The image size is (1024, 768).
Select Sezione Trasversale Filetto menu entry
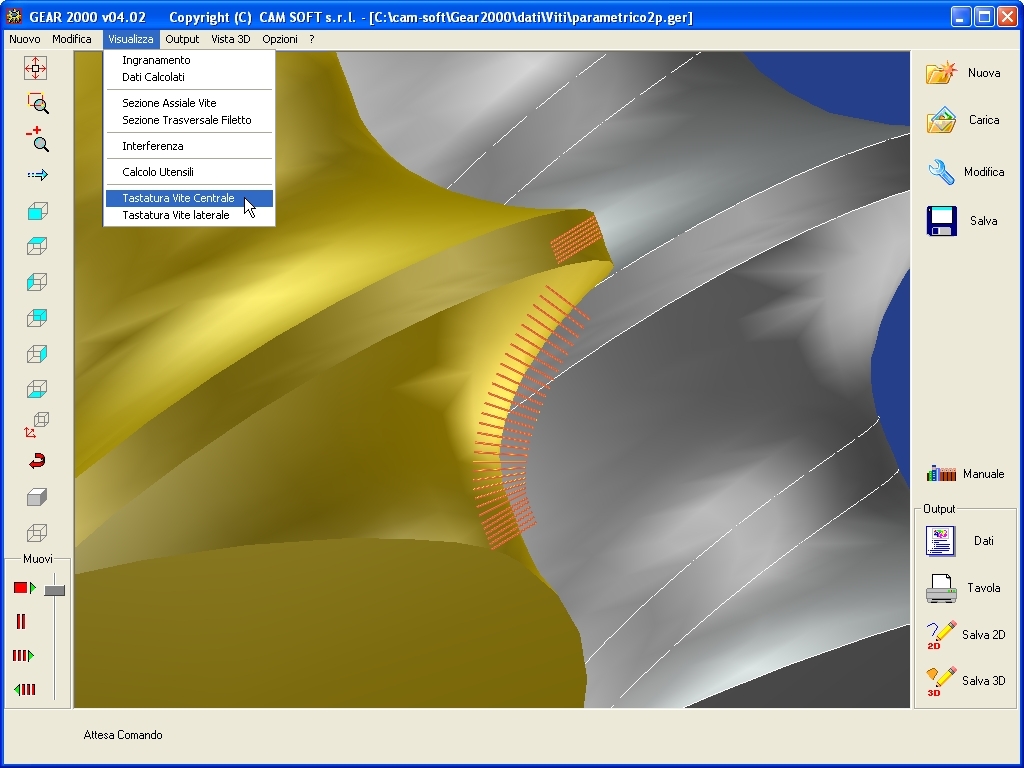pos(189,120)
